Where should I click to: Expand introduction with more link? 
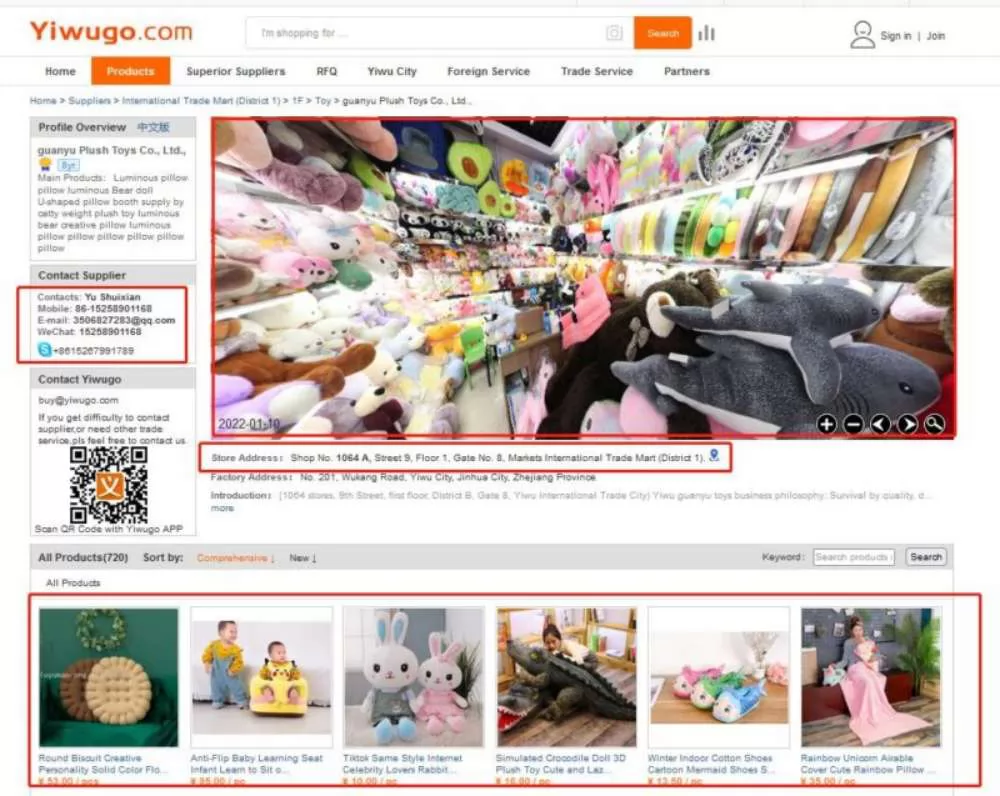[222, 508]
